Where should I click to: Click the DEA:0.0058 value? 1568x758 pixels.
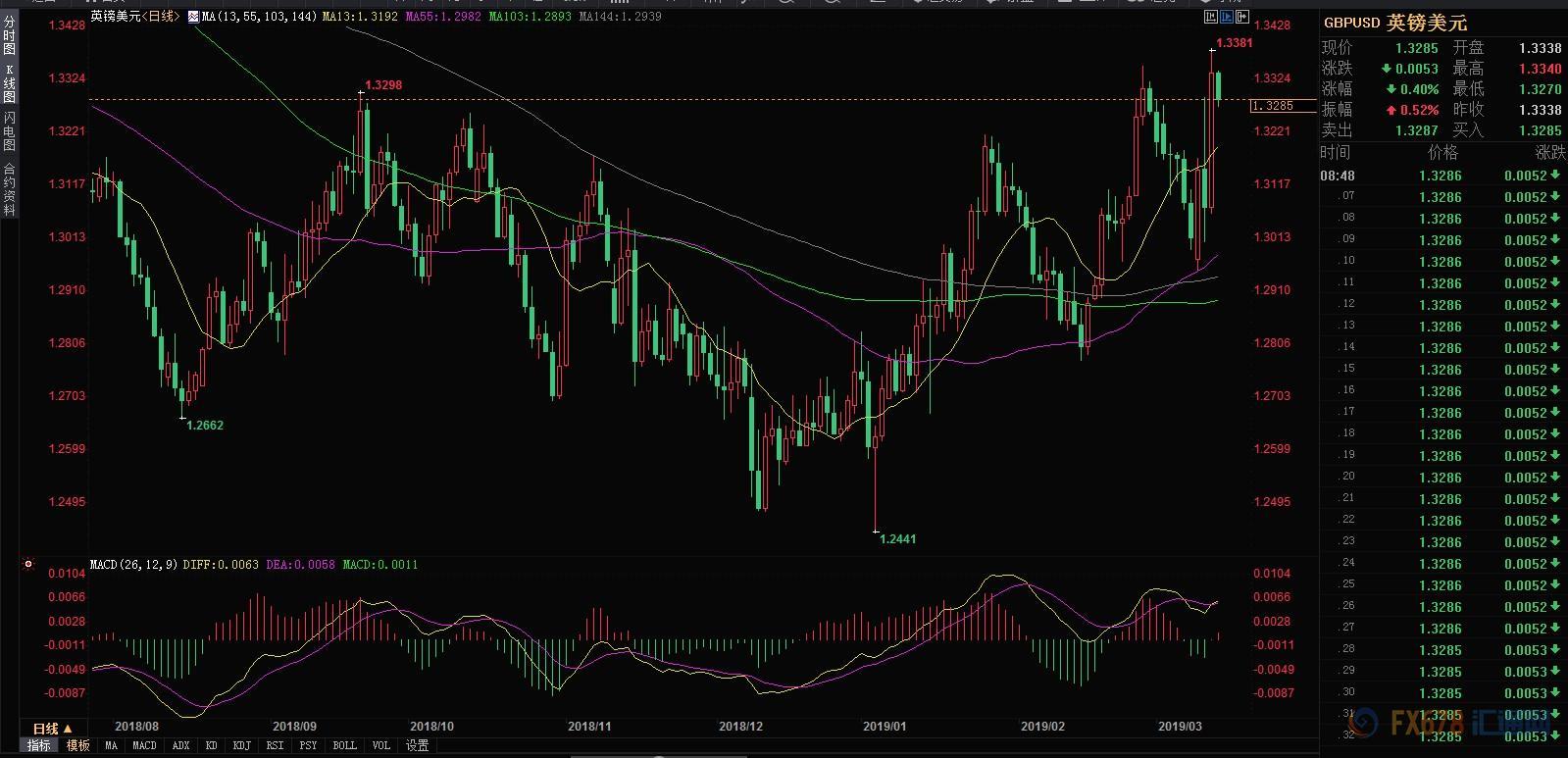300,565
